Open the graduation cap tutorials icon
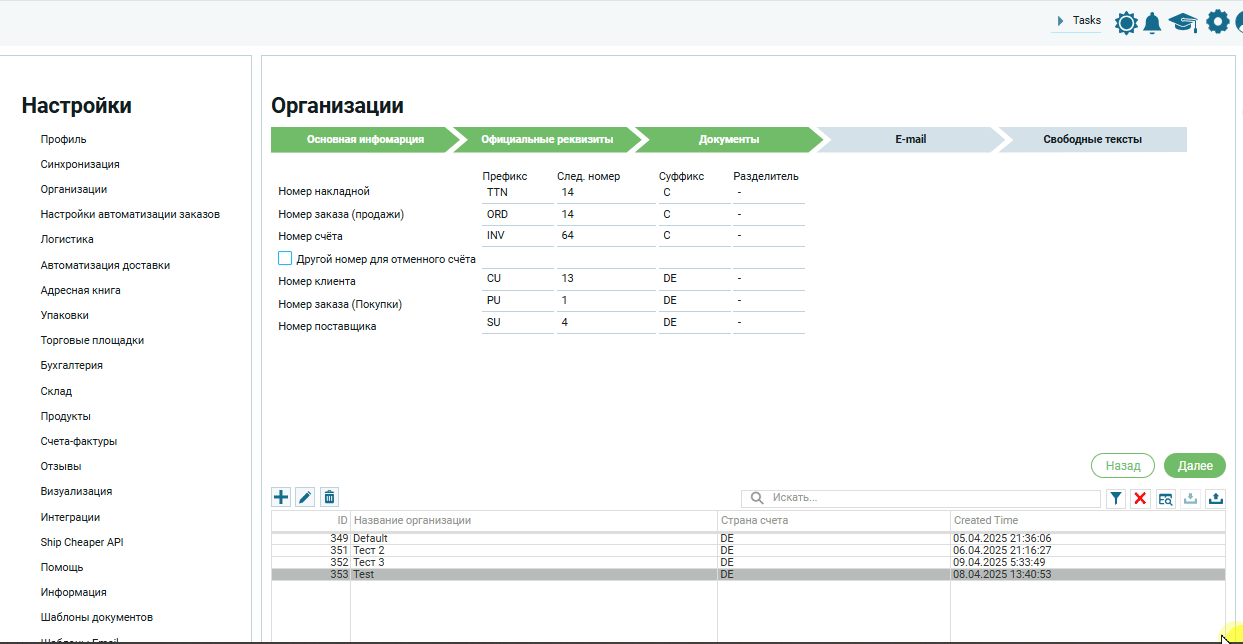Viewport: 1243px width, 644px height. click(1183, 23)
